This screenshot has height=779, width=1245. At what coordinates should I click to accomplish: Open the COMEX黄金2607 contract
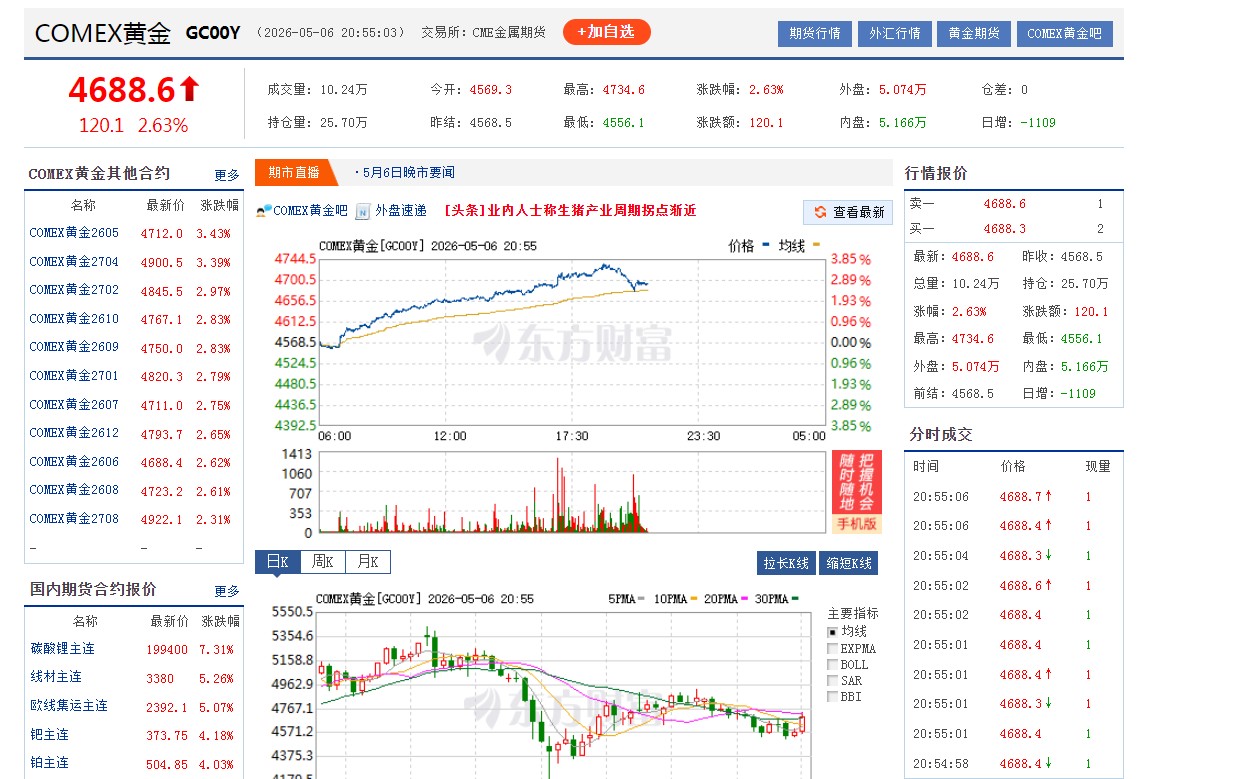pos(74,405)
